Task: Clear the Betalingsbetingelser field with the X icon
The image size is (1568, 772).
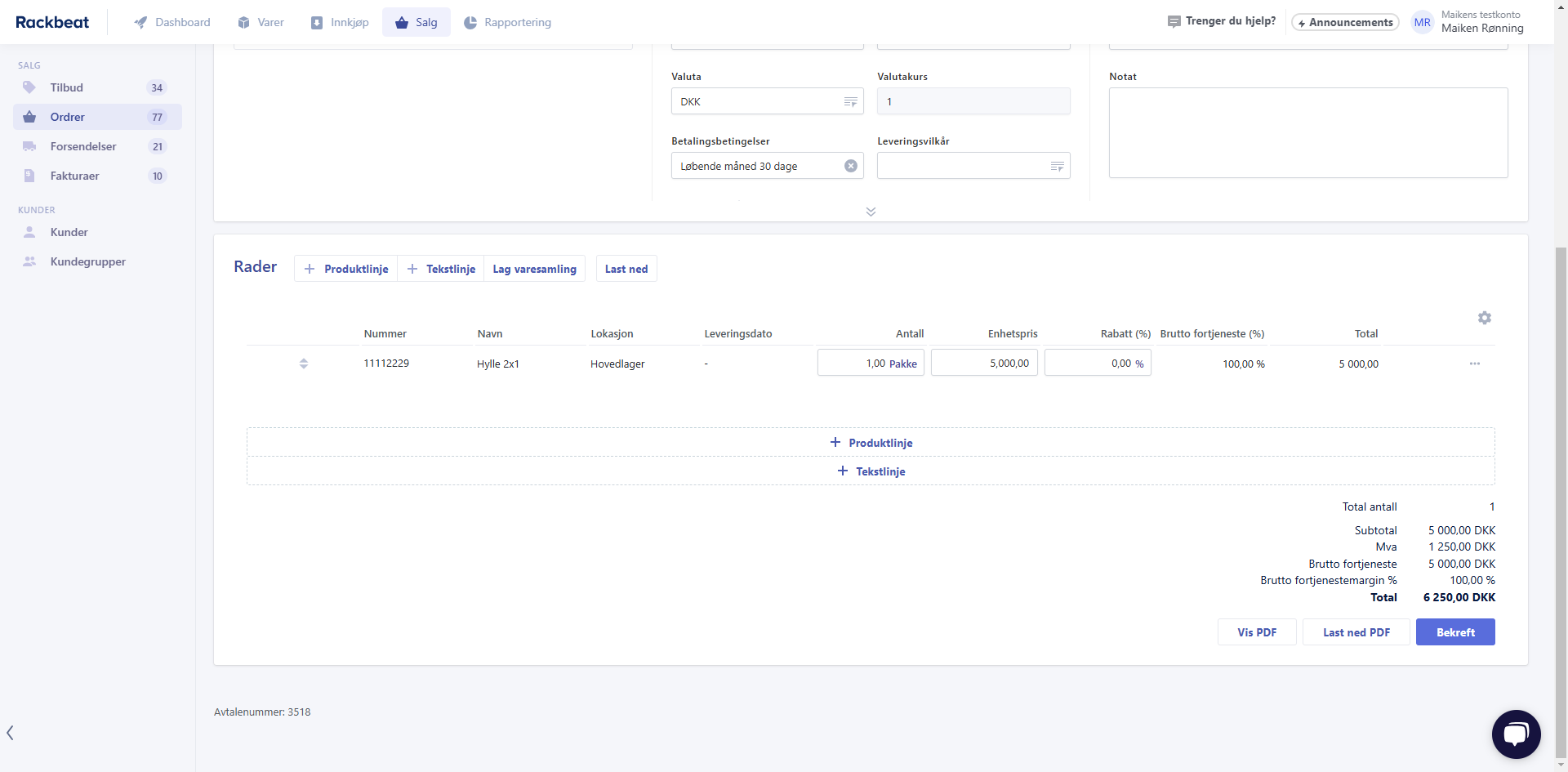Action: point(850,166)
